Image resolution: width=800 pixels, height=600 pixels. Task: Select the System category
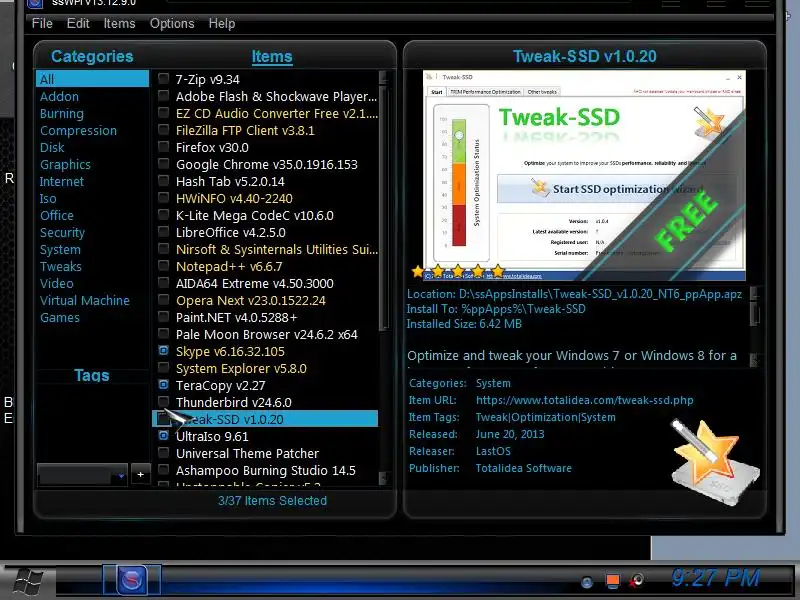pyautogui.click(x=60, y=249)
